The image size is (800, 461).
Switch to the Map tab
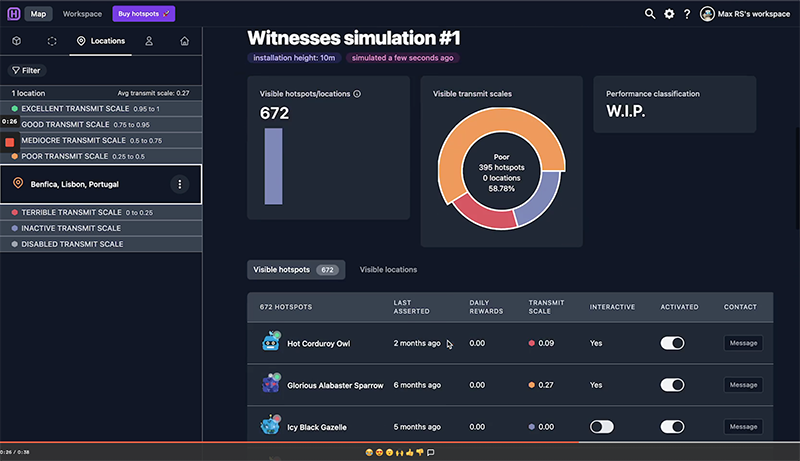(38, 14)
